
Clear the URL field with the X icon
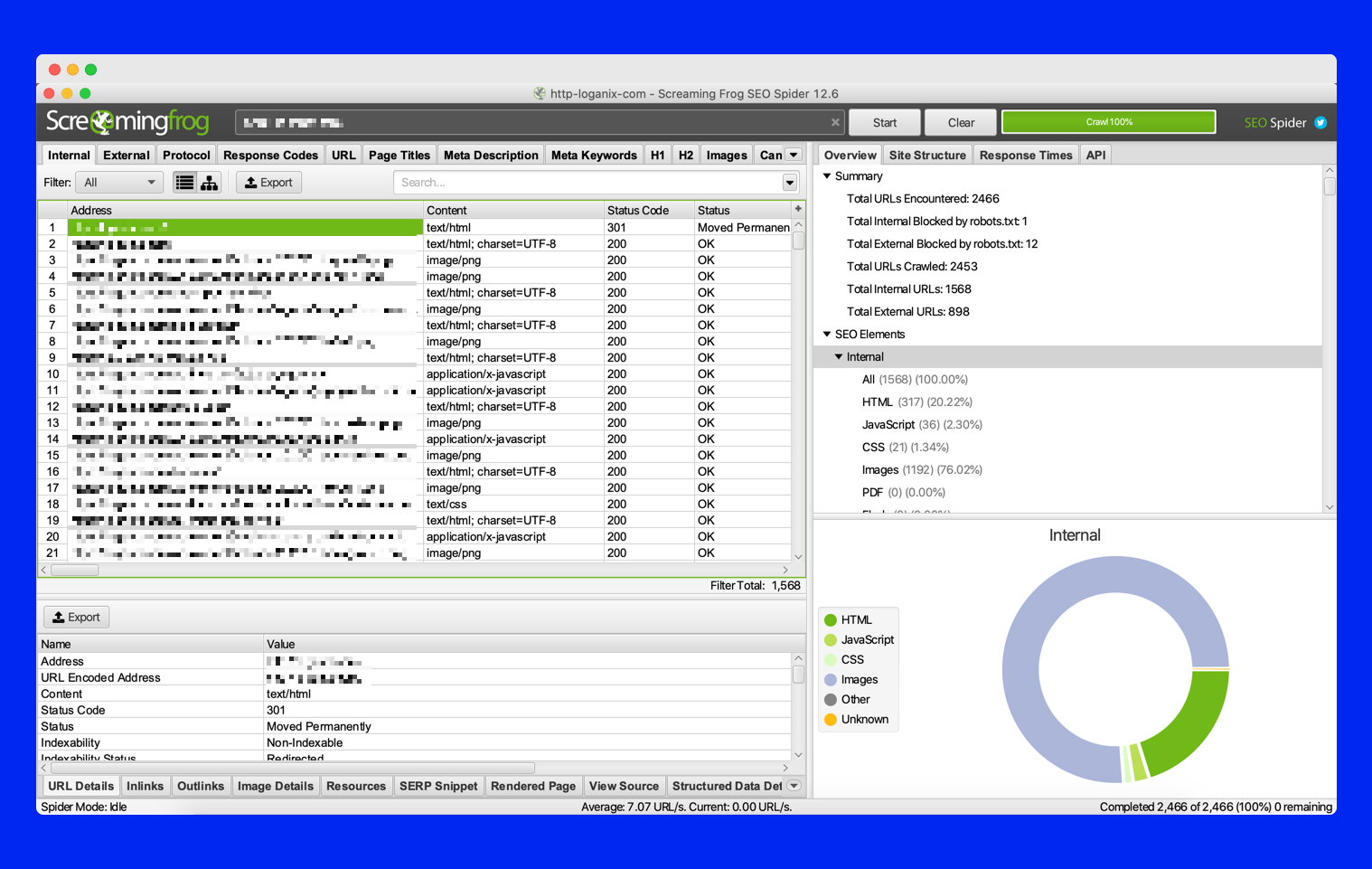(x=835, y=122)
